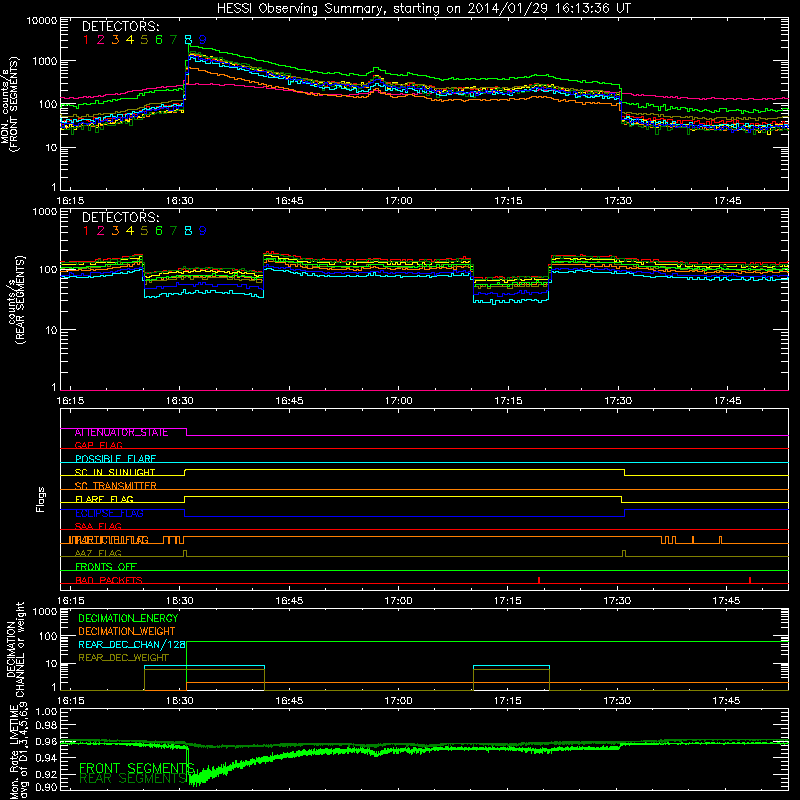Click 16:45 tick below the flags plot
800x800 pixels.
289,601
